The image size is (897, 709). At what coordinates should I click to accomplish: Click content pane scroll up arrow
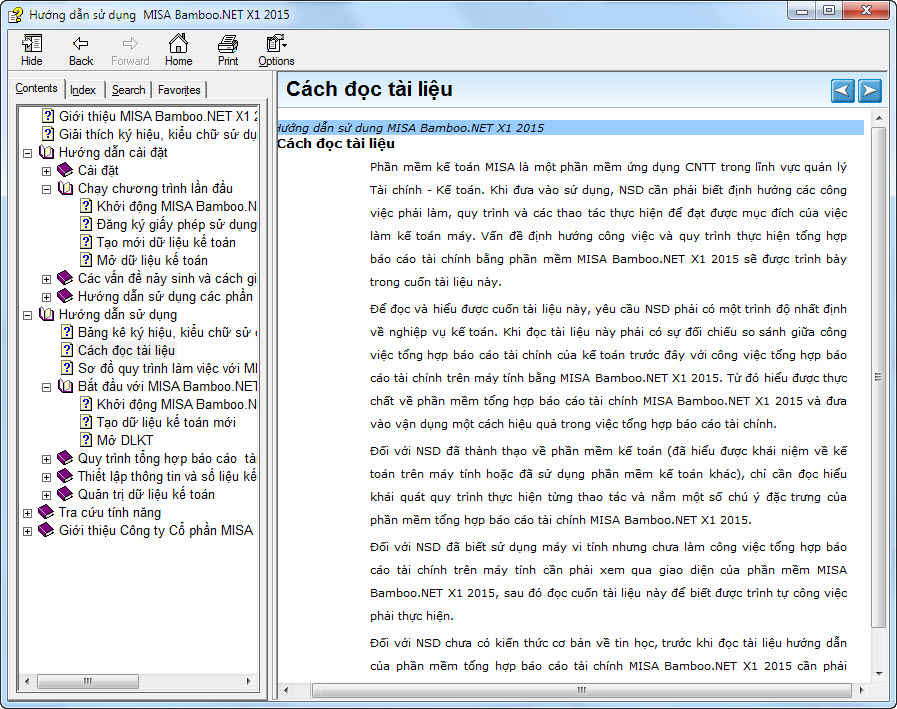[879, 118]
